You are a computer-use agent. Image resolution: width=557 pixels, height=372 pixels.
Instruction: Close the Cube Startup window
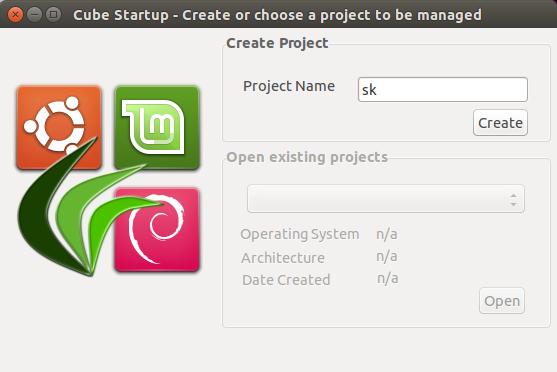coord(15,15)
